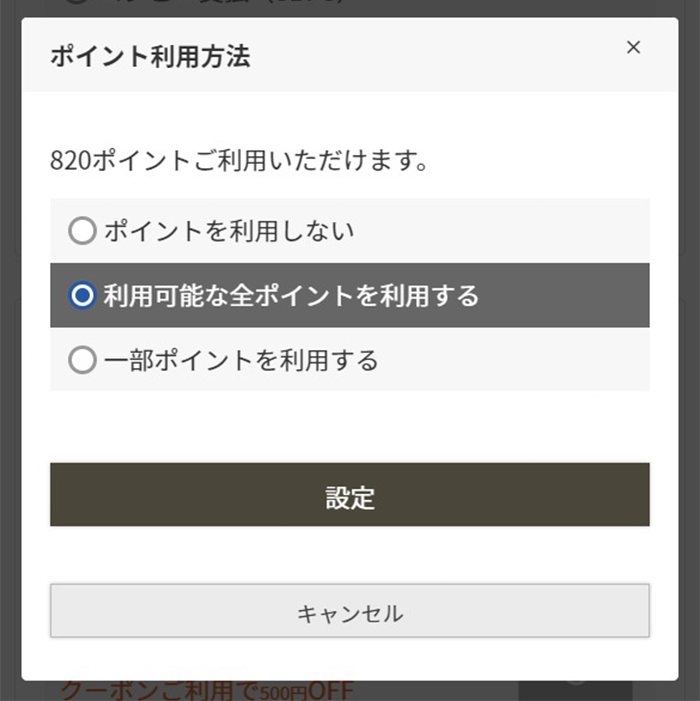Click white space between 設定 and キャンセル

click(350, 555)
